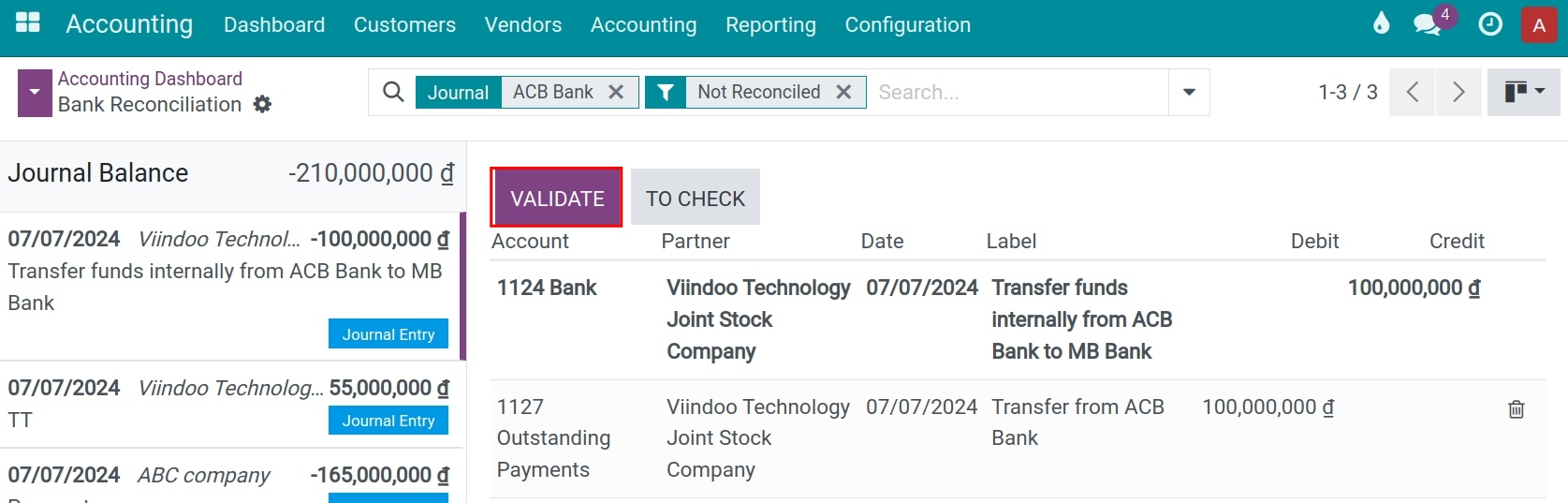
Task: Delete the 1127 Outstanding Payments line
Action: tap(1517, 409)
